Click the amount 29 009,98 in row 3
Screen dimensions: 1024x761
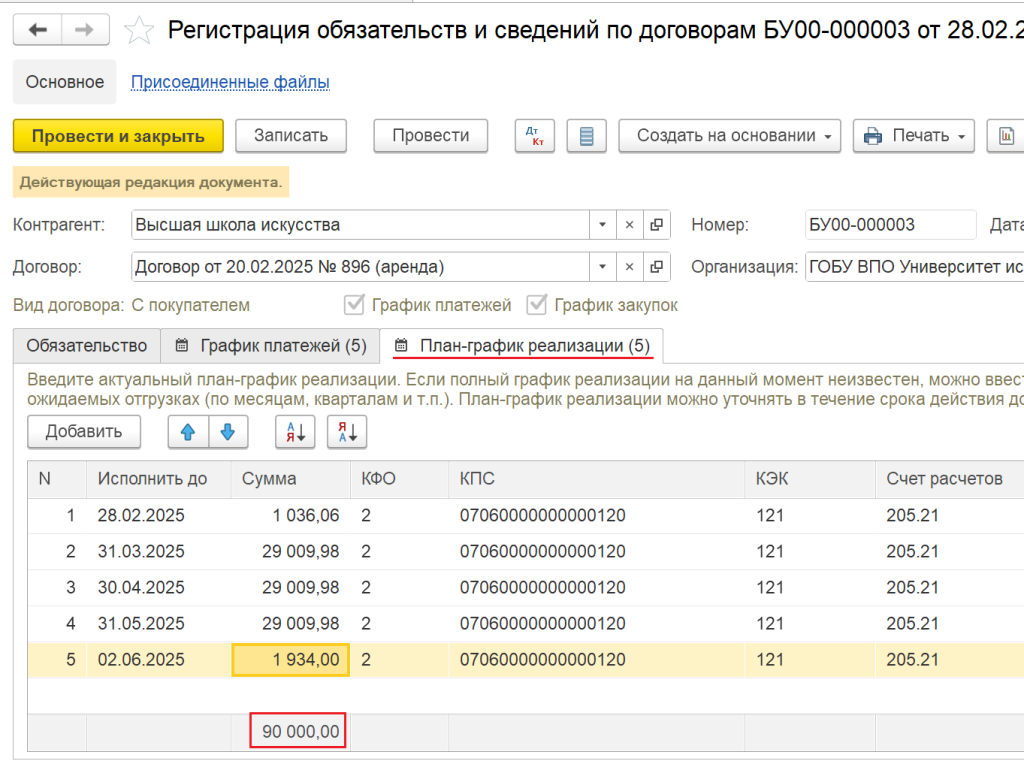[x=291, y=587]
